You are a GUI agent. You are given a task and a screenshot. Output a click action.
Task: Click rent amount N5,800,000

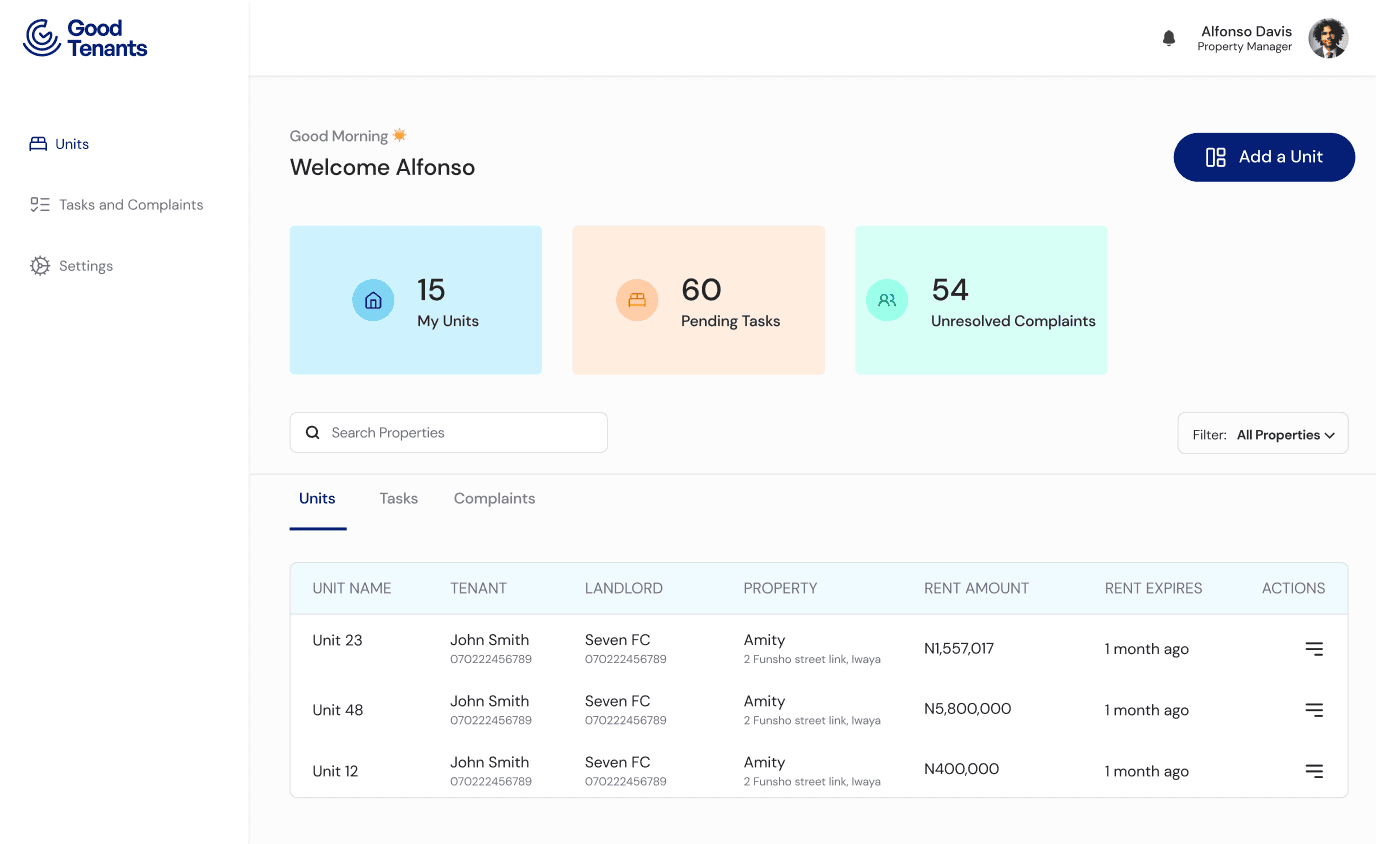tap(967, 709)
